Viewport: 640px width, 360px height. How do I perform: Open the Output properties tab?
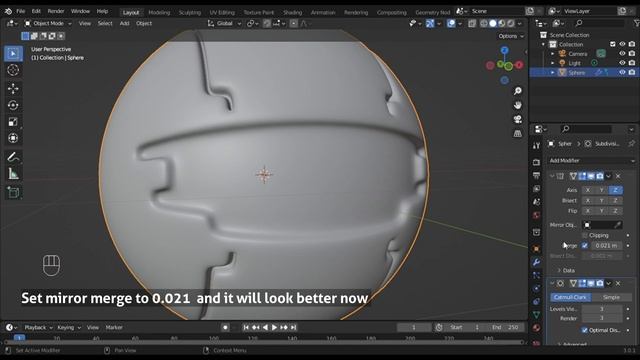[536, 176]
